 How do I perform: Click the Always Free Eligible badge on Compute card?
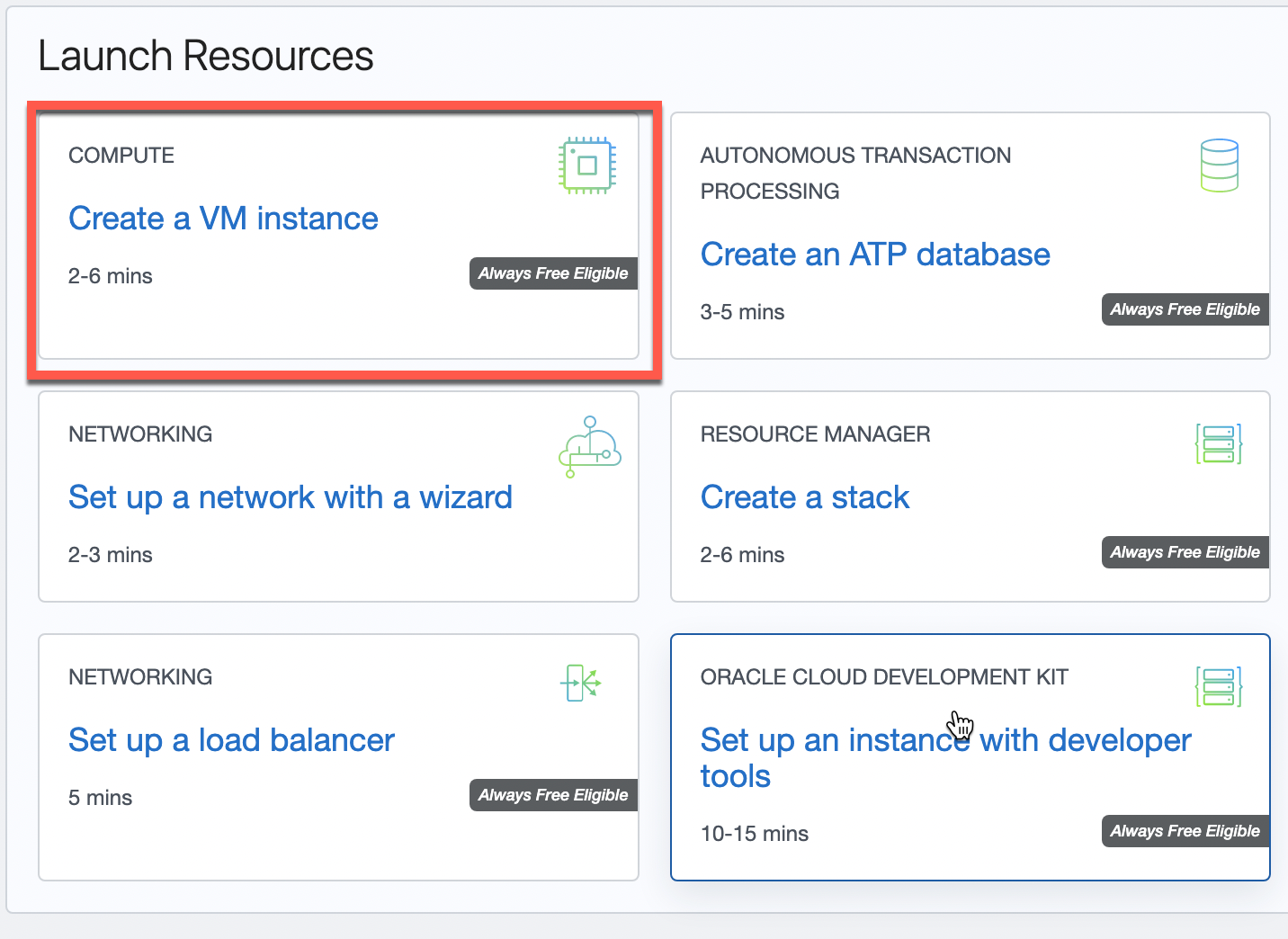[x=552, y=273]
